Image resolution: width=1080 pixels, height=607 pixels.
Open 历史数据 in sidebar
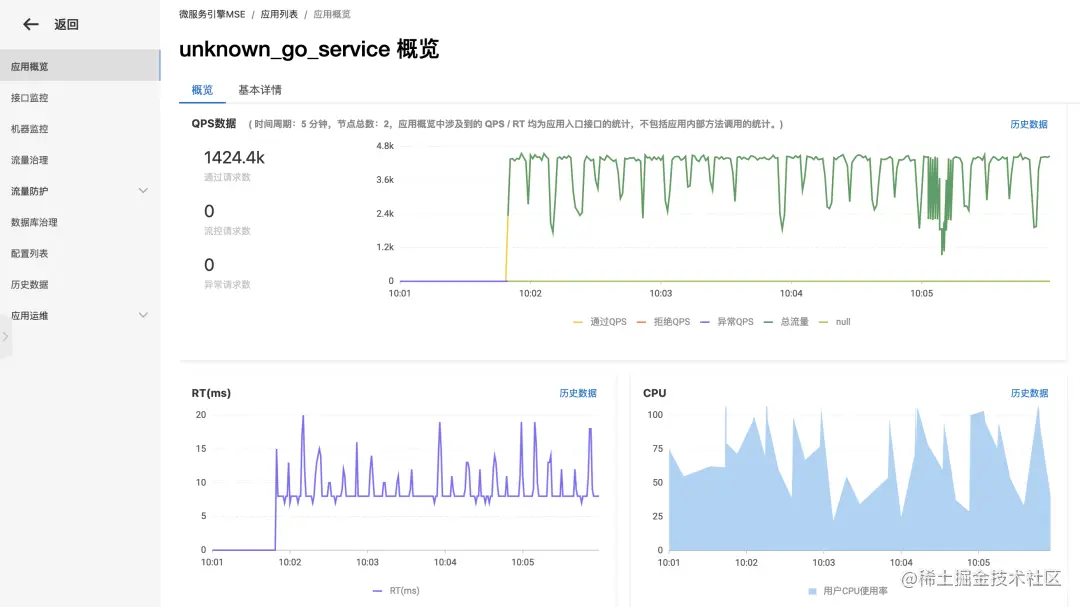click(x=80, y=284)
